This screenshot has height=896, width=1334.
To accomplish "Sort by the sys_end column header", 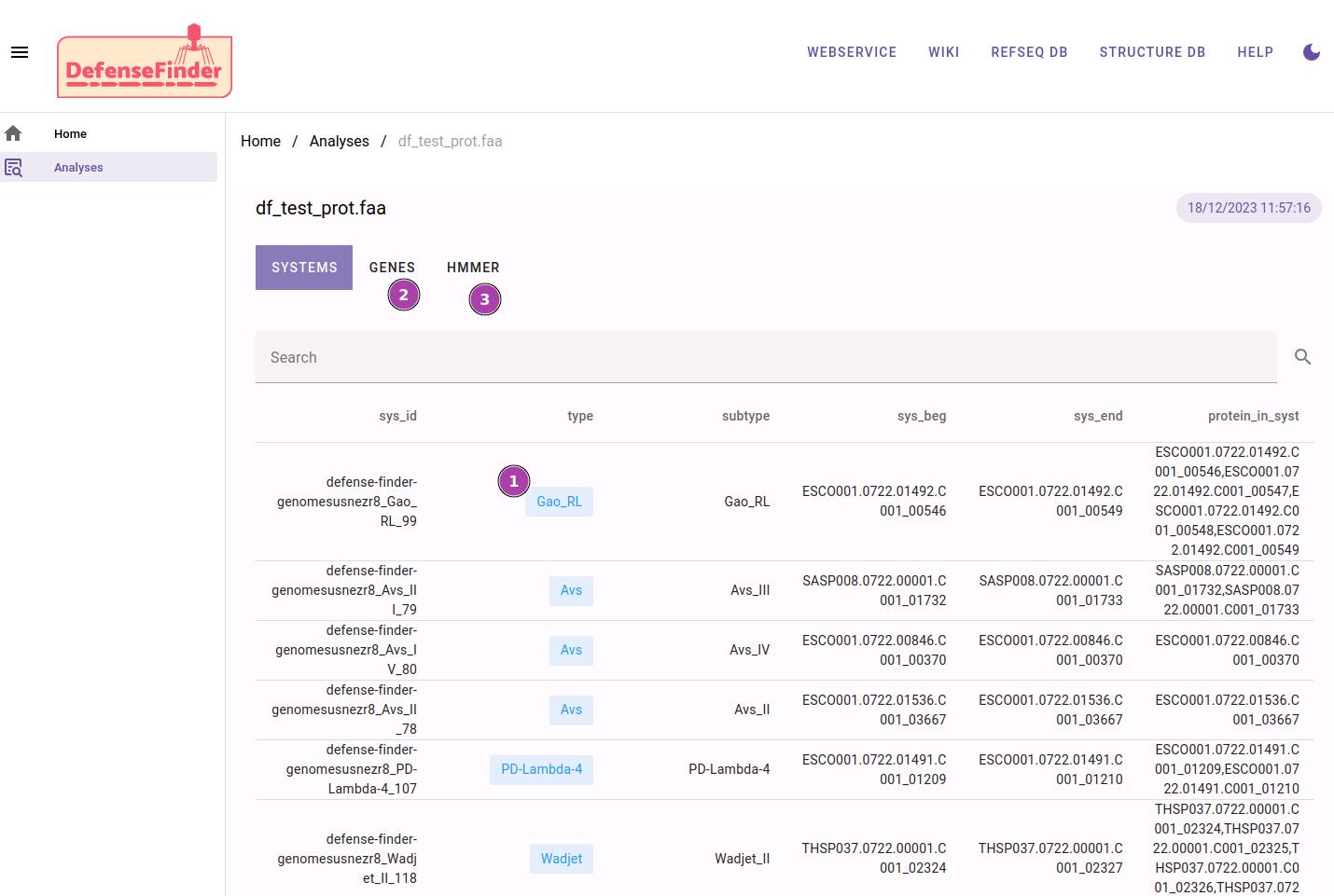I will point(1098,416).
